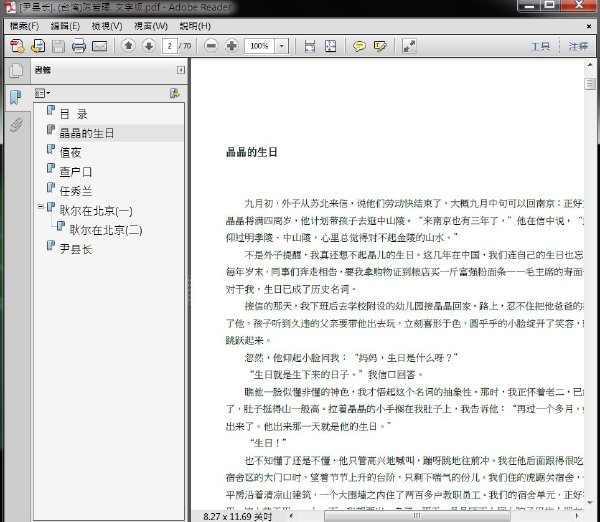Viewport: 600px width, 522px height.
Task: Open the bookmarks options dropdown menu
Action: [x=42, y=93]
